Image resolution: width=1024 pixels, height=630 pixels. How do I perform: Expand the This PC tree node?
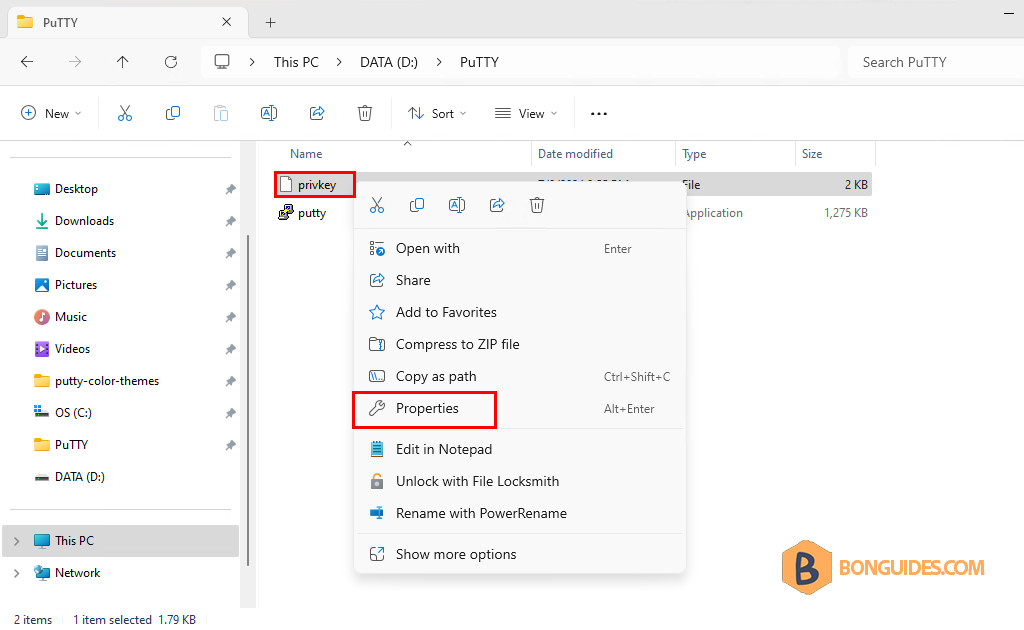point(16,541)
